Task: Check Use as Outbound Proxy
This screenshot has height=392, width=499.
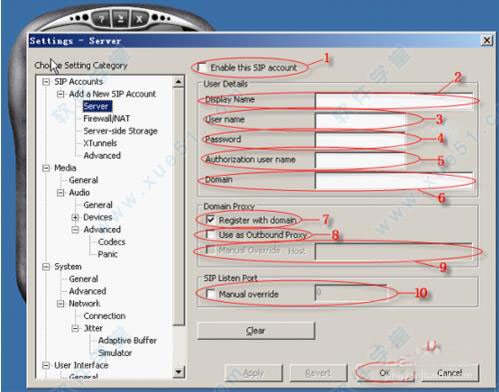Action: pyautogui.click(x=210, y=235)
